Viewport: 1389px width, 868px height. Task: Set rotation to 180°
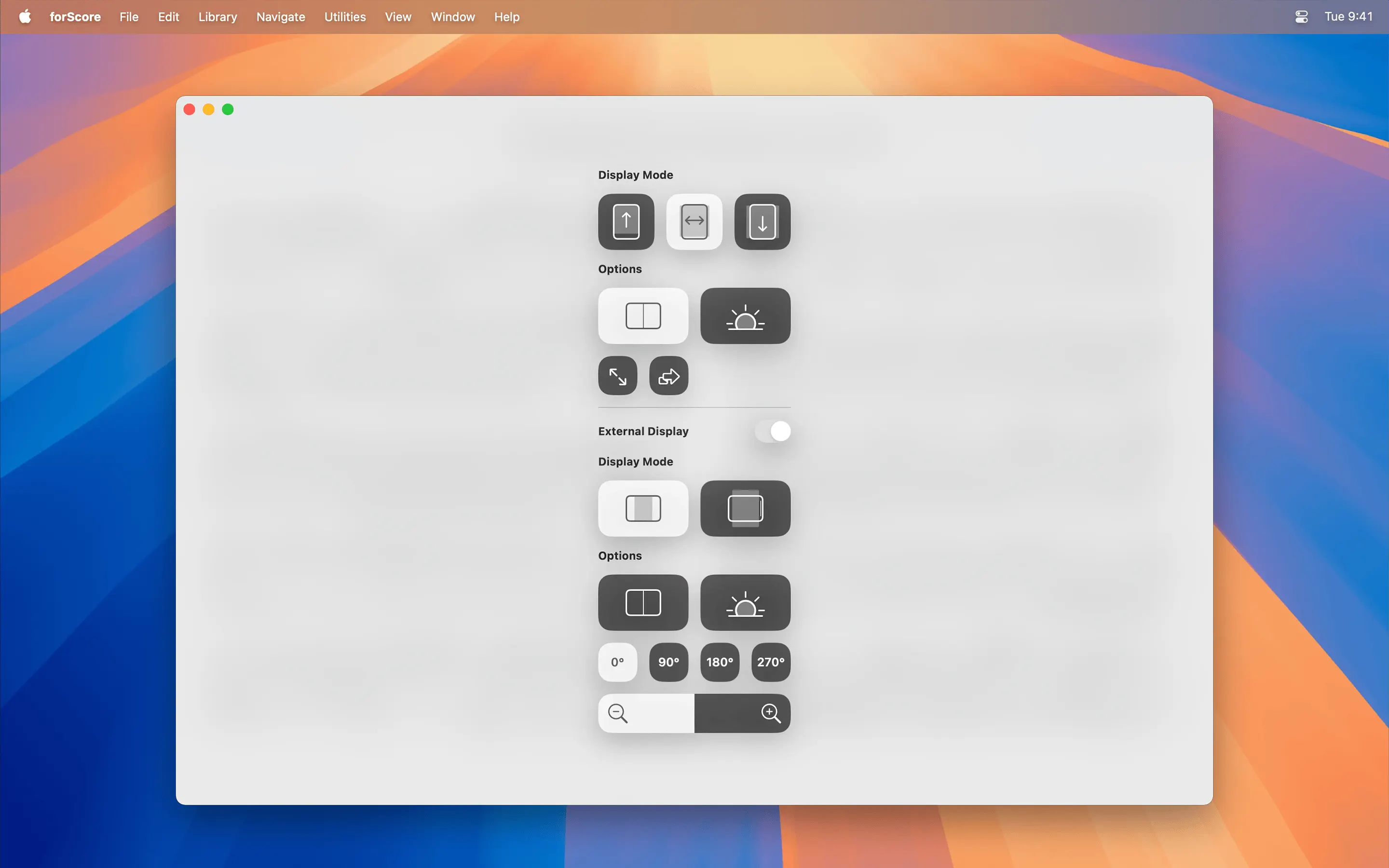pos(720,662)
